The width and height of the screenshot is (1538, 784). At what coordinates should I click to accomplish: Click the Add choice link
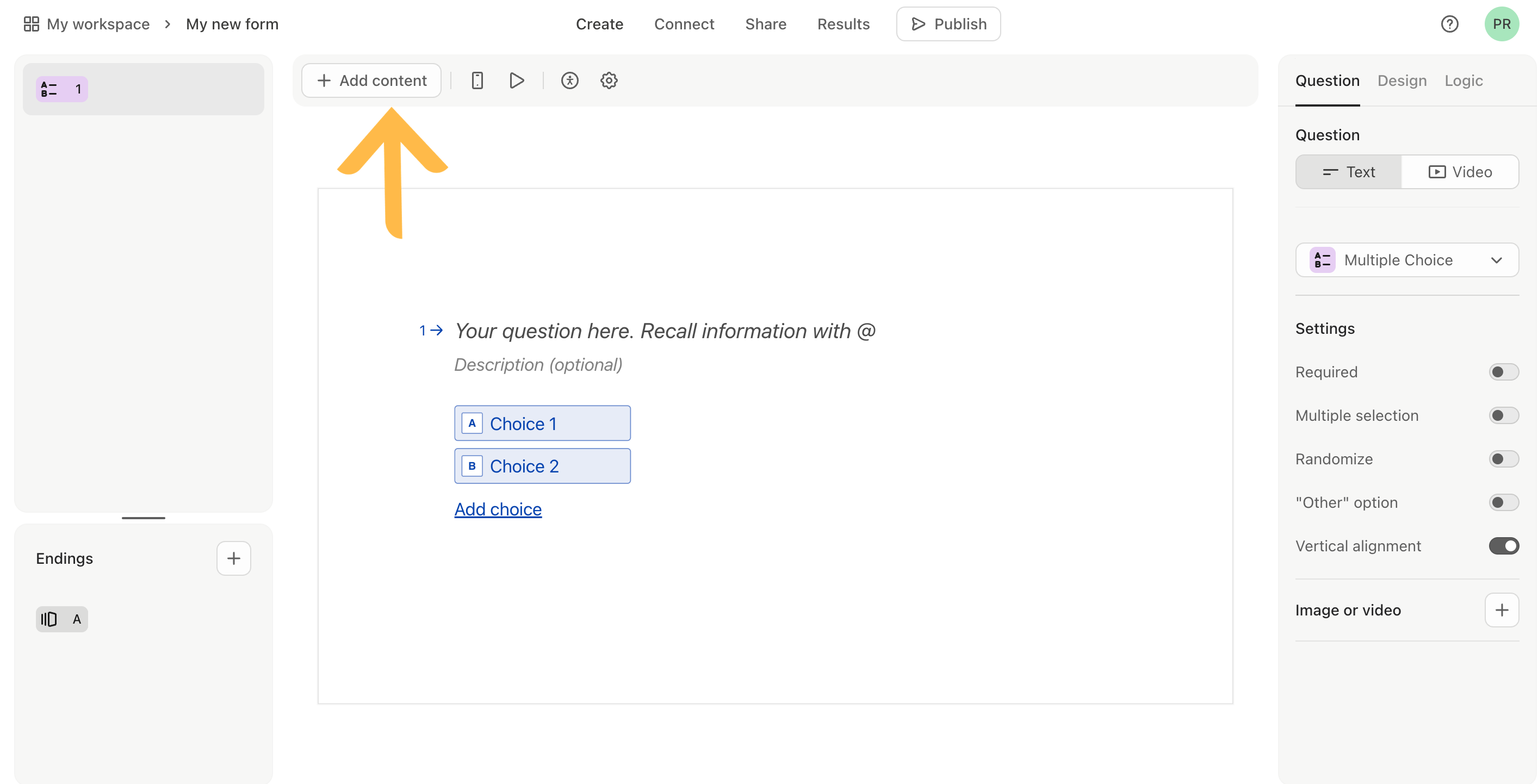pos(497,509)
